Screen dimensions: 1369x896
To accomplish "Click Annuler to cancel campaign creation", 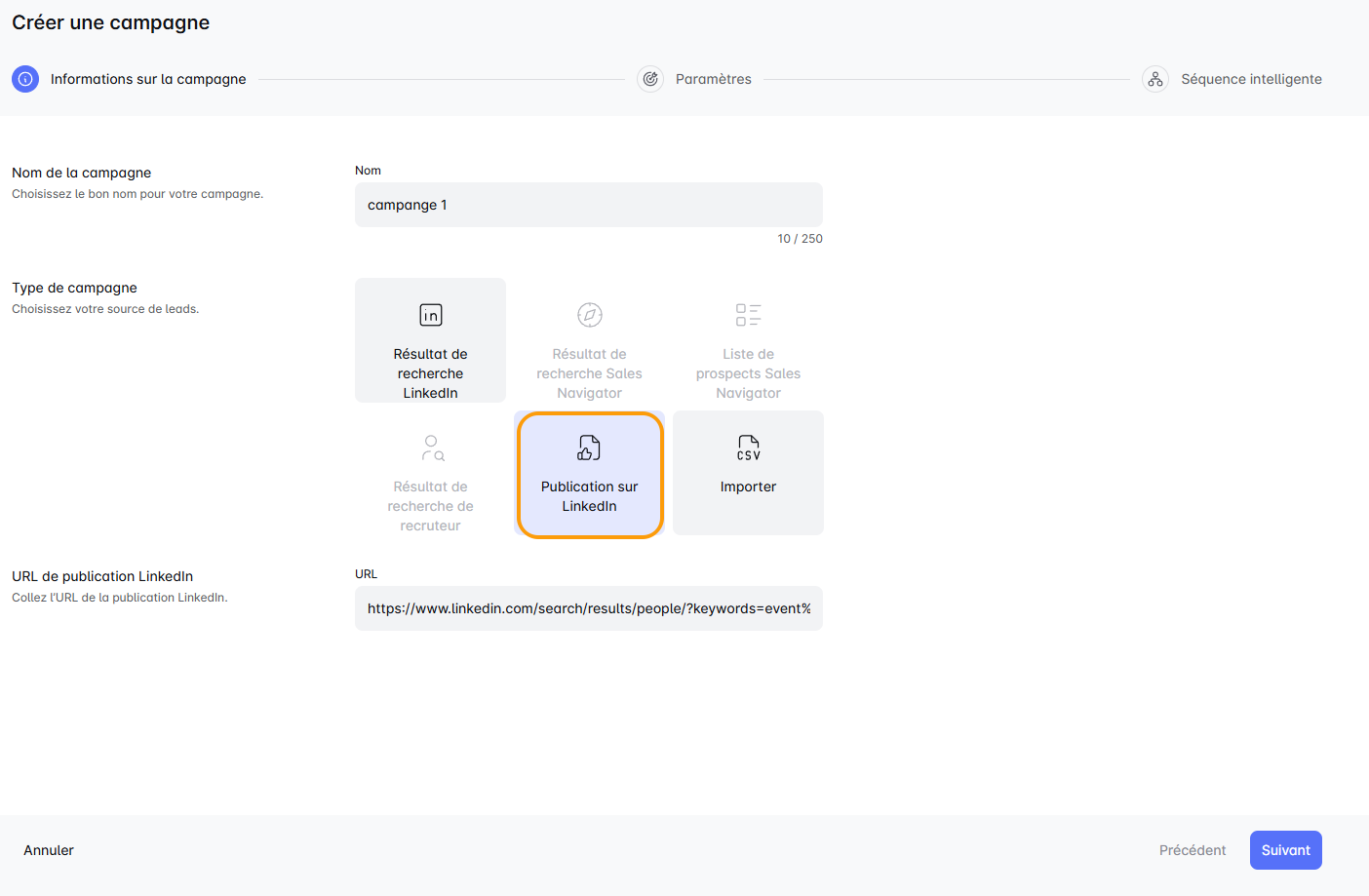I will 49,850.
